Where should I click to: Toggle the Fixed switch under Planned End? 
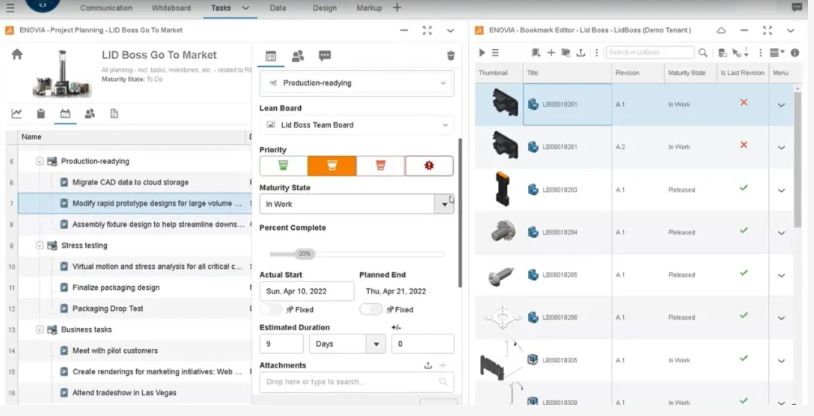pos(371,309)
